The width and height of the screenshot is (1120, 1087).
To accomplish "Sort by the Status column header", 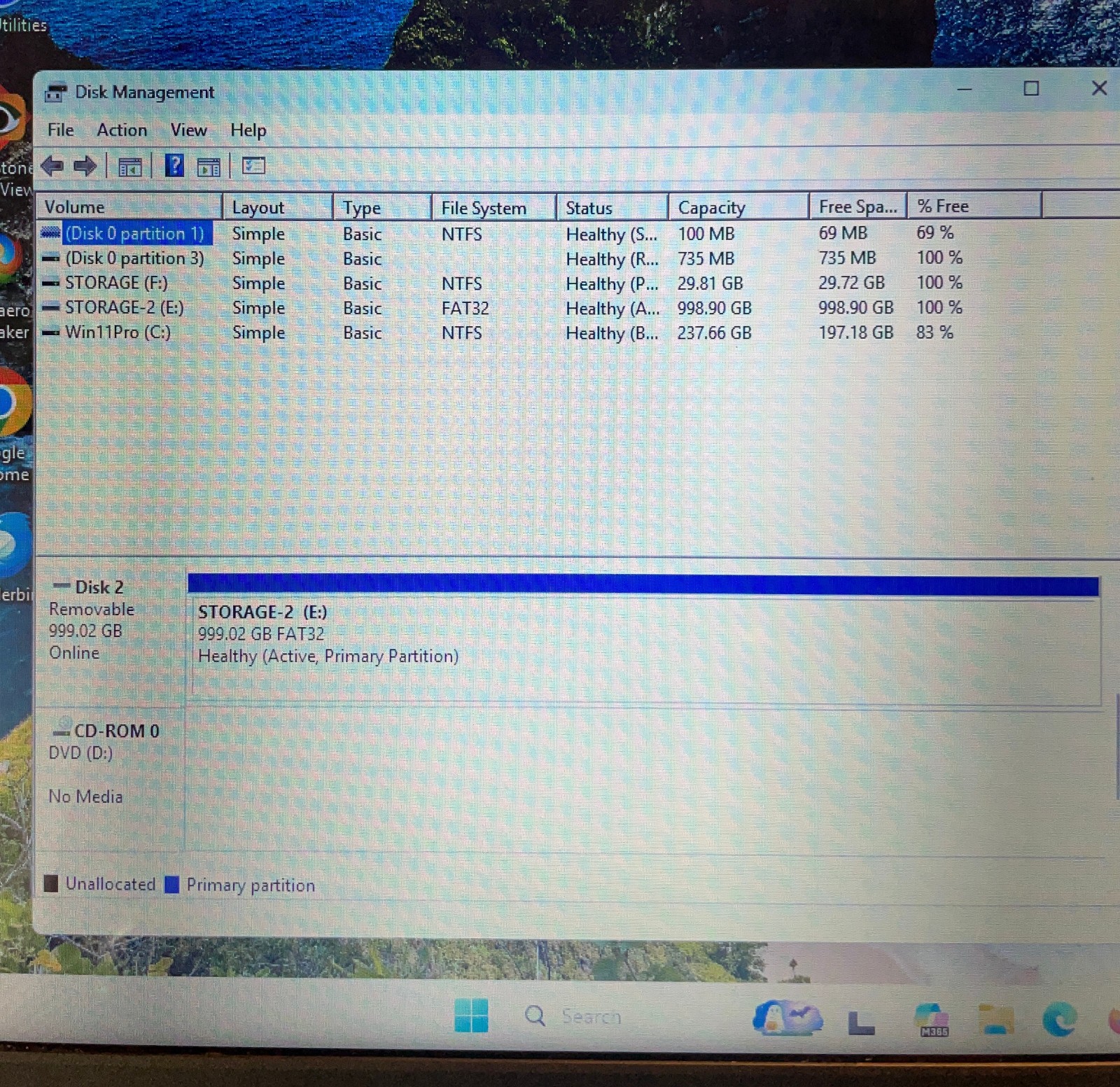I will [612, 208].
